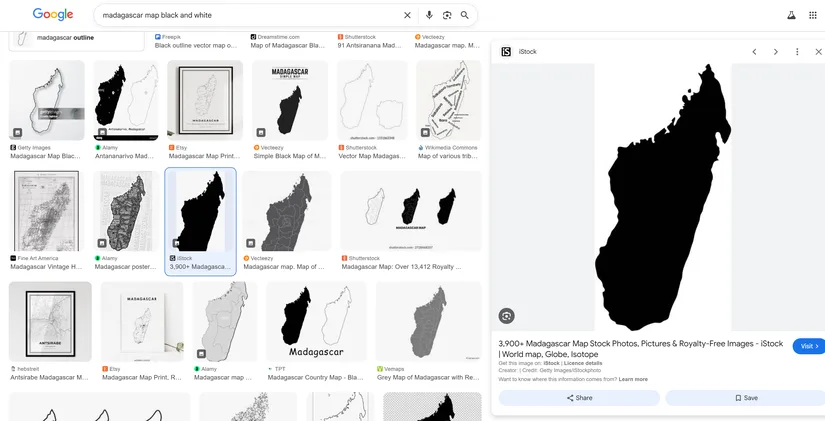
Task: Go to previous image in preview panel
Action: [754, 52]
